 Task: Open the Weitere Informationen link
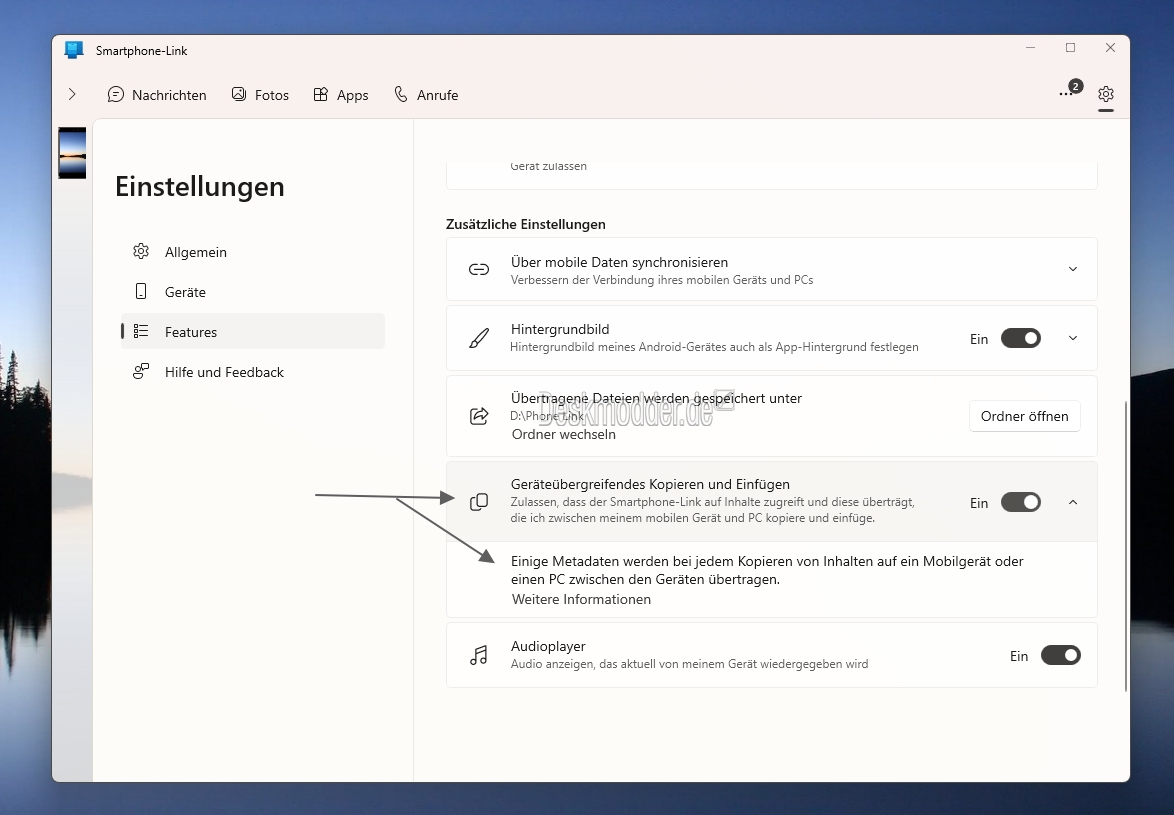click(x=581, y=599)
